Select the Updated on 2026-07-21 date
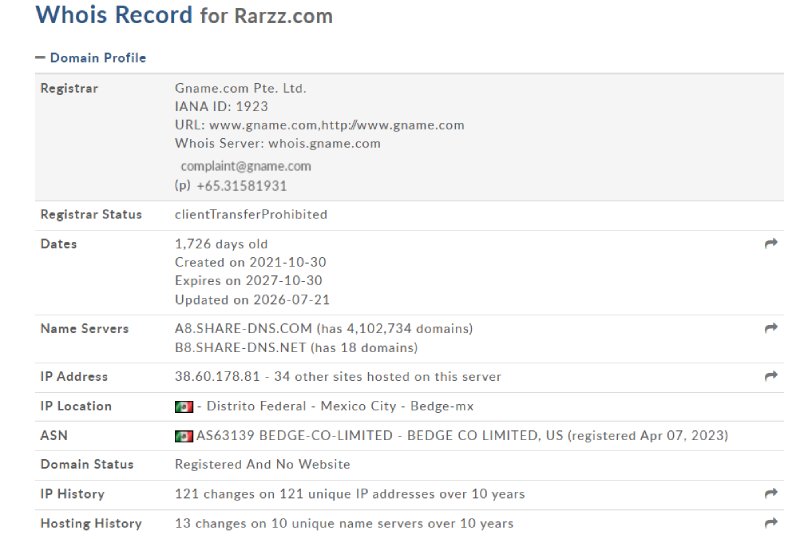 (x=253, y=300)
